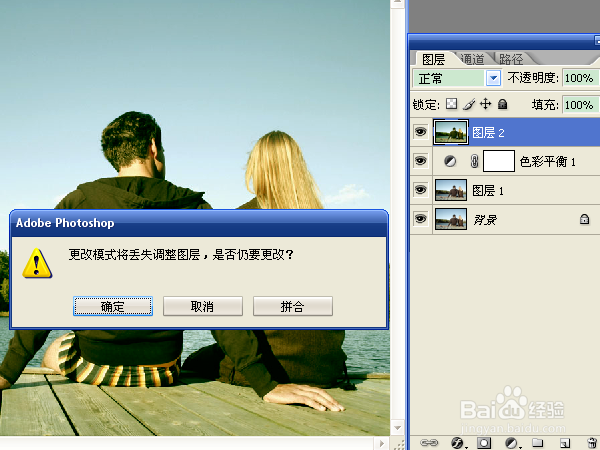Toggle lock transparent pixels icon
Image resolution: width=600 pixels, height=450 pixels.
pos(452,104)
